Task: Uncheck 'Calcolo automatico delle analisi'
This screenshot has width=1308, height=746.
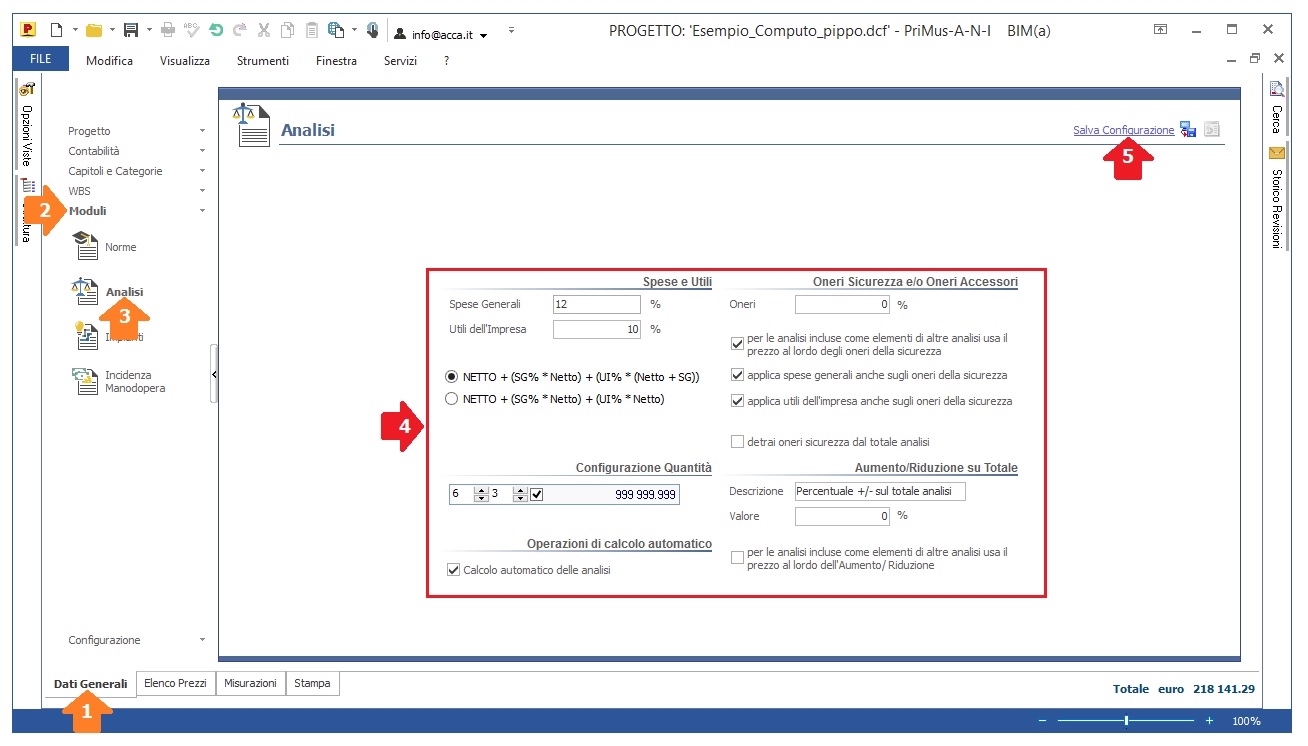Action: [x=453, y=570]
